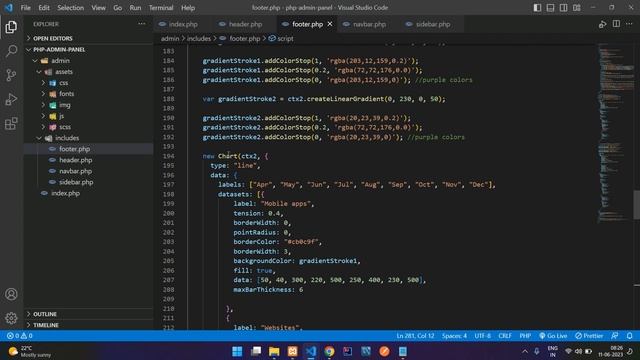Switch to the navbar.php tab

tap(369, 24)
